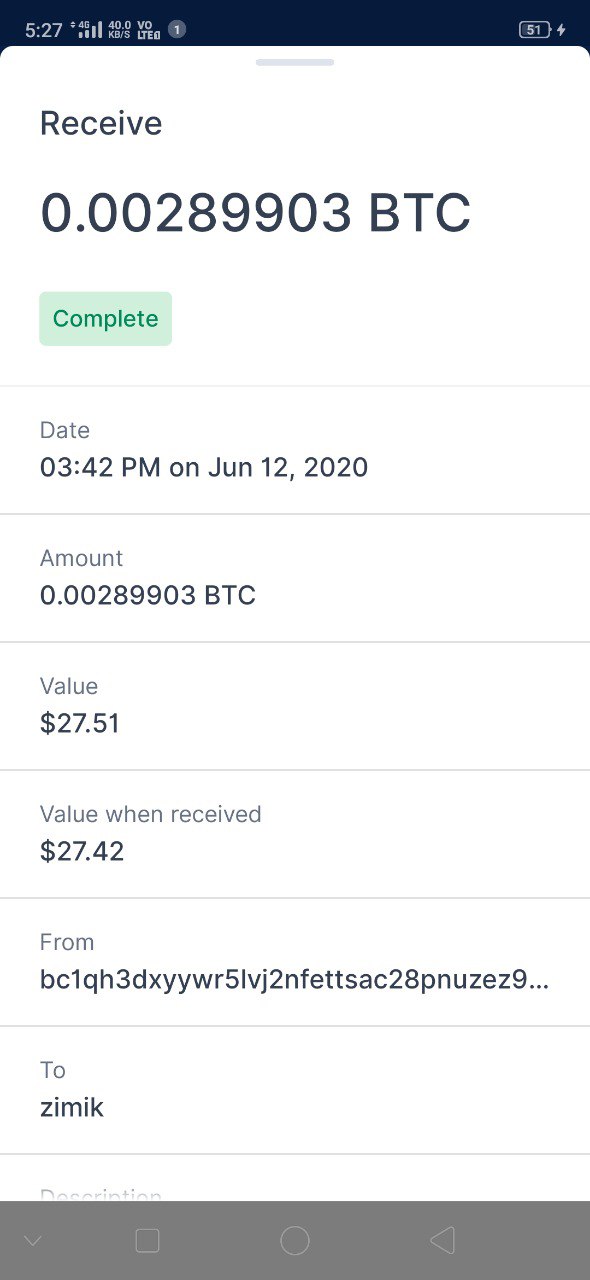Tap the notification count badge icon

(176, 30)
